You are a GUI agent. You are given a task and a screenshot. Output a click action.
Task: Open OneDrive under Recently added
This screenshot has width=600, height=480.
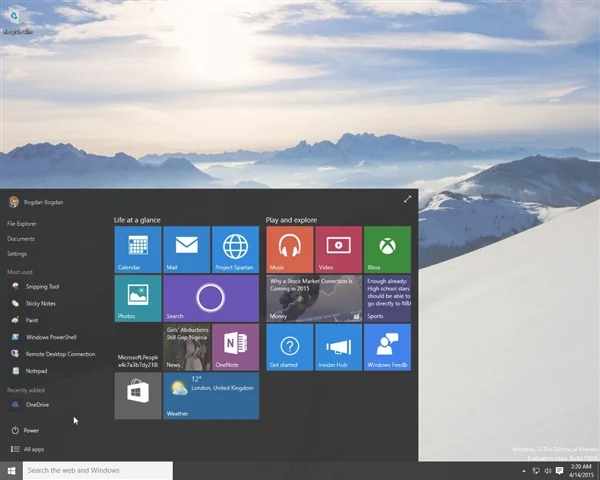[30, 405]
